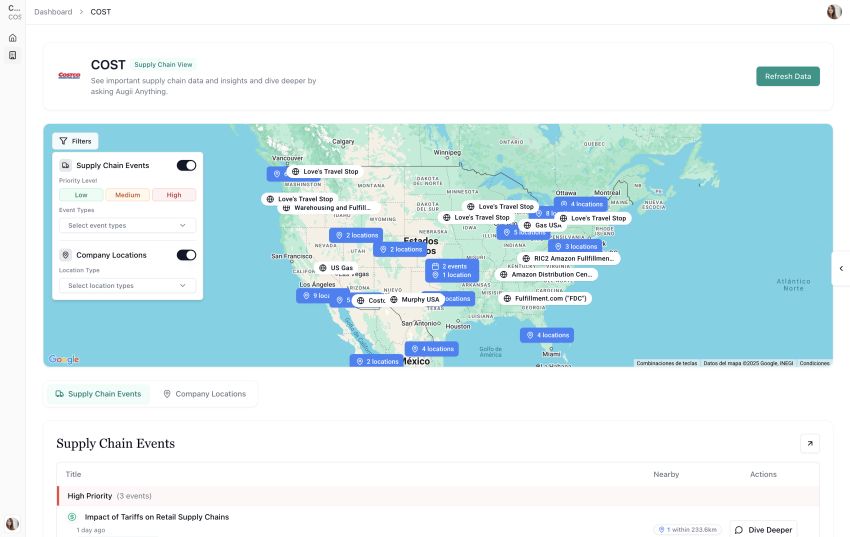
Task: Click the Costco logo
Action: pyautogui.click(x=69, y=76)
